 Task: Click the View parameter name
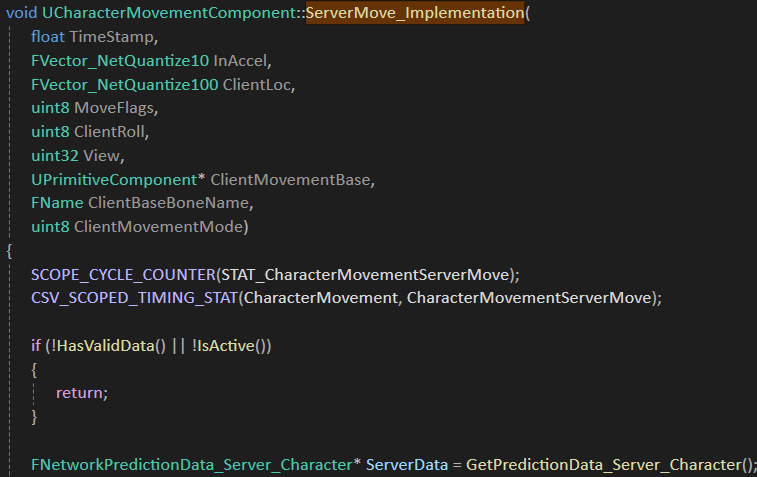click(x=101, y=156)
